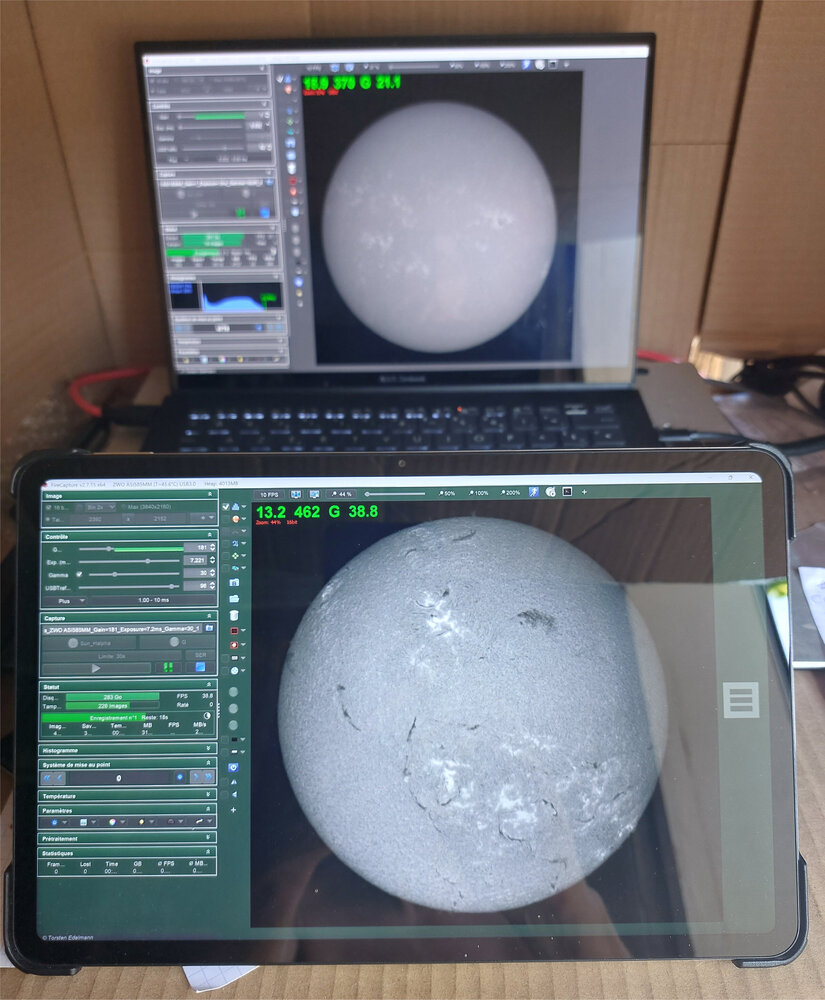The image size is (825, 1000).
Task: Open the capture folder icon beside filename
Action: tap(209, 629)
